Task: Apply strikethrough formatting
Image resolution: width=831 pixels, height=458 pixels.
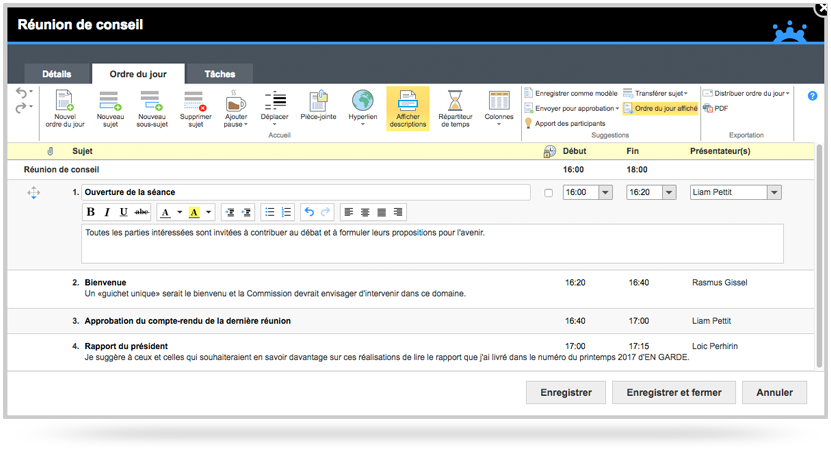Action: [142, 212]
